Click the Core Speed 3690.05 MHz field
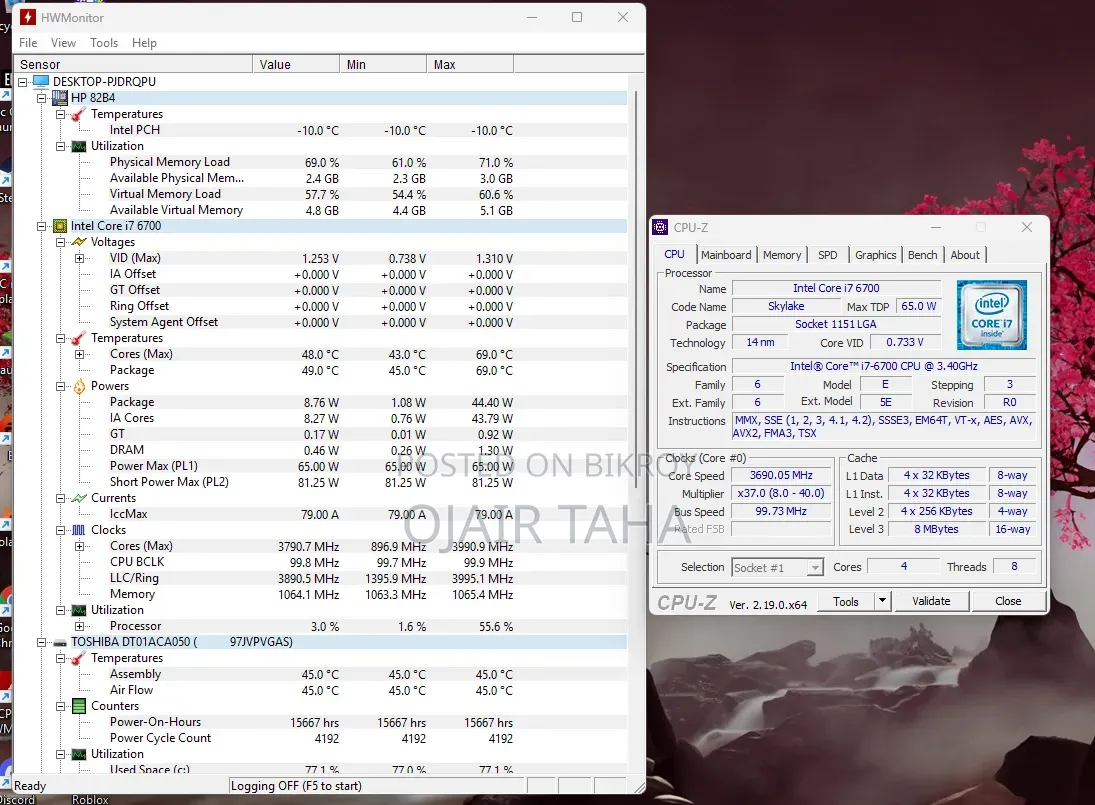The width and height of the screenshot is (1095, 805). pos(781,475)
